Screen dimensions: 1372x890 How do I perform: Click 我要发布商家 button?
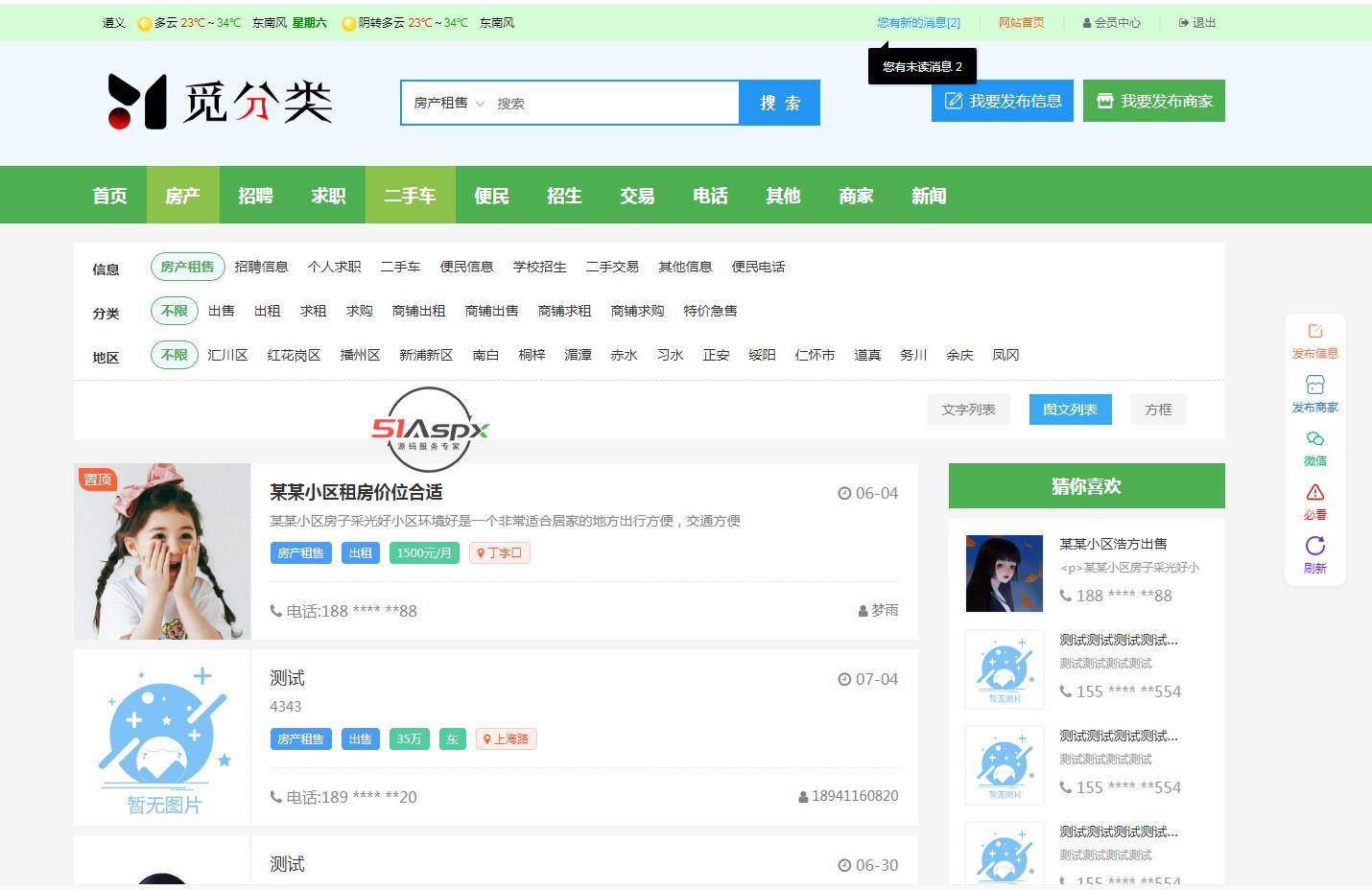pos(1154,101)
